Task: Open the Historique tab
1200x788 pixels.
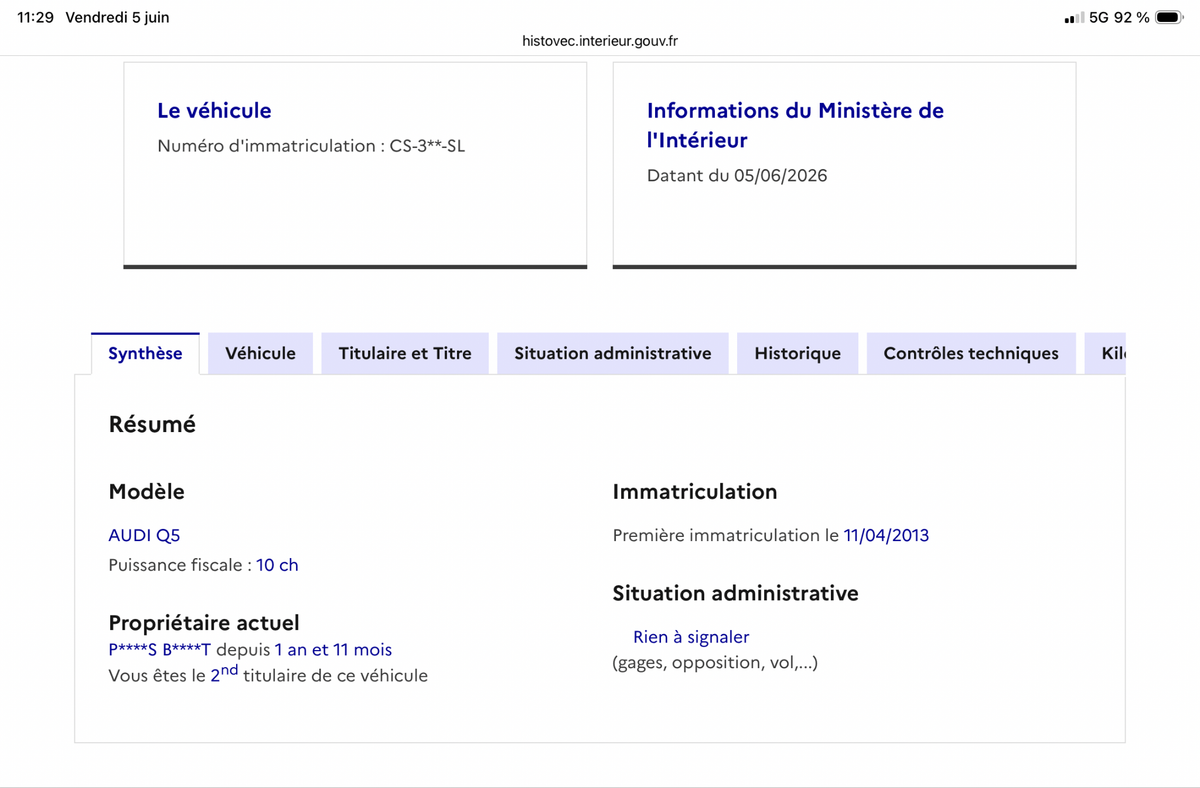Action: (798, 353)
